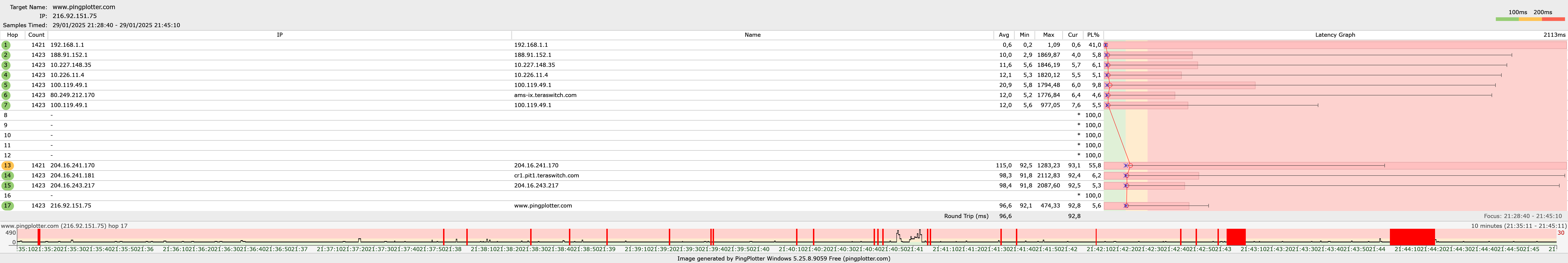Sort by the Hop column header
Image resolution: width=1568 pixels, height=263 pixels.
(x=12, y=35)
